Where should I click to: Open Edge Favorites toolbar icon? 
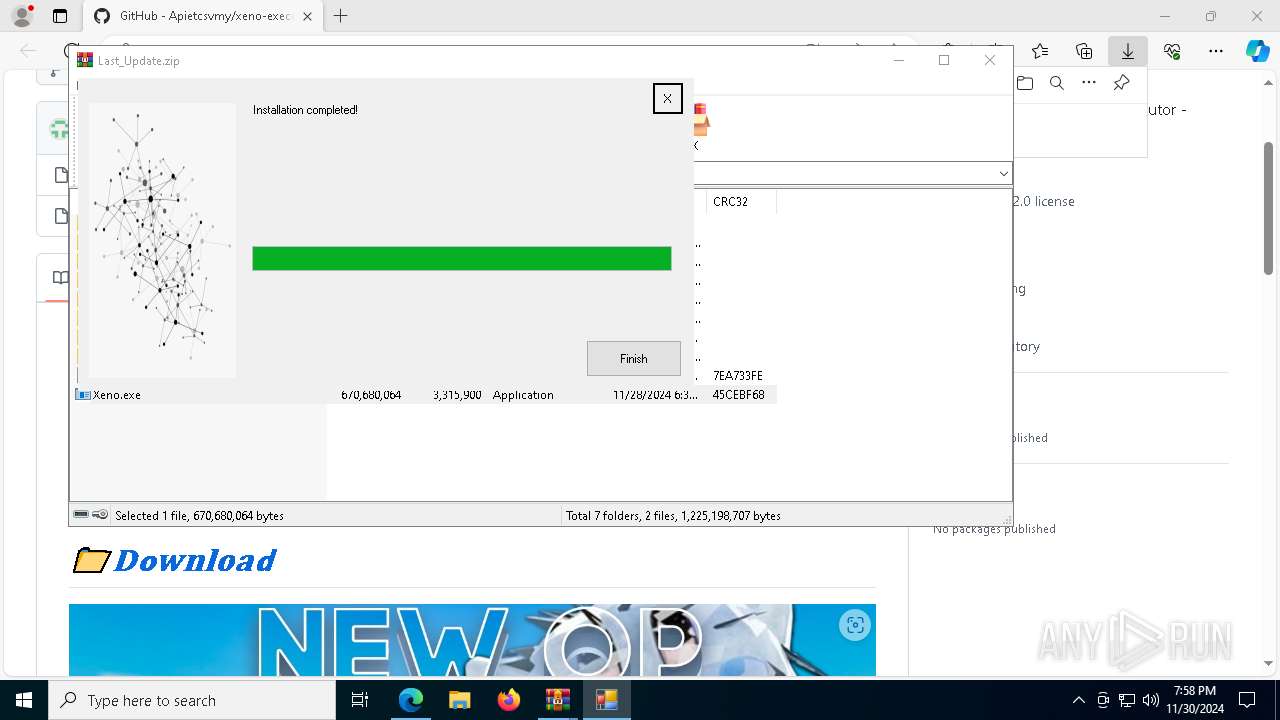(1041, 51)
